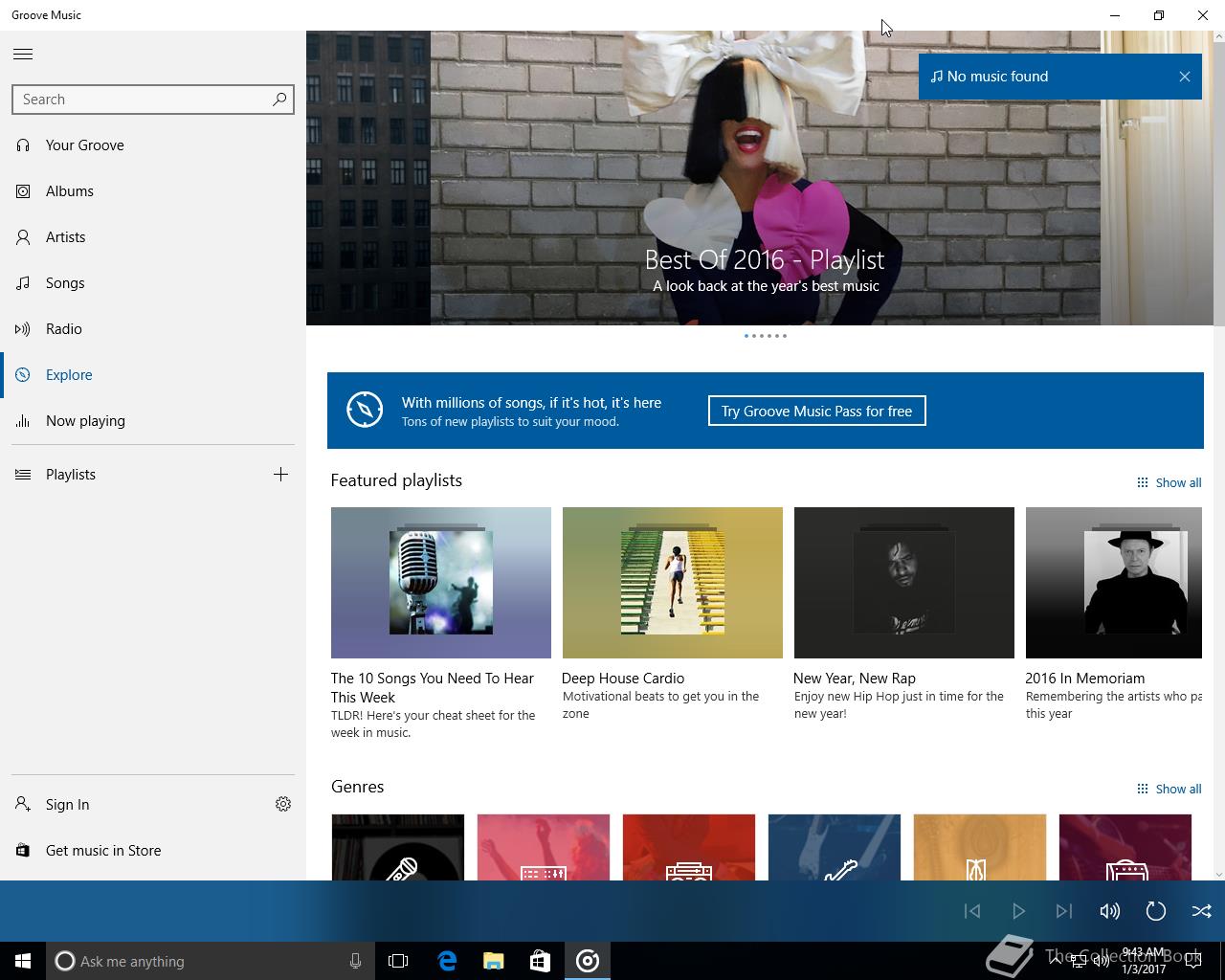The height and width of the screenshot is (980, 1225).
Task: Click The 10 Songs You Need title
Action: tap(433, 687)
